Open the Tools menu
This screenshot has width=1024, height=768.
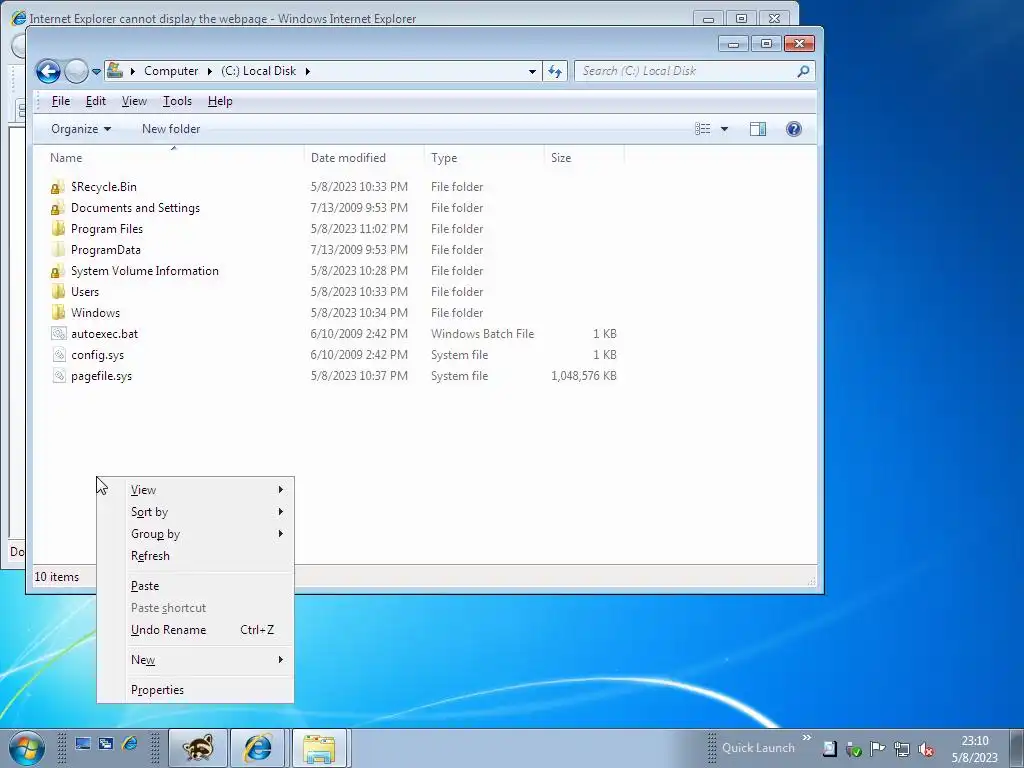click(177, 101)
